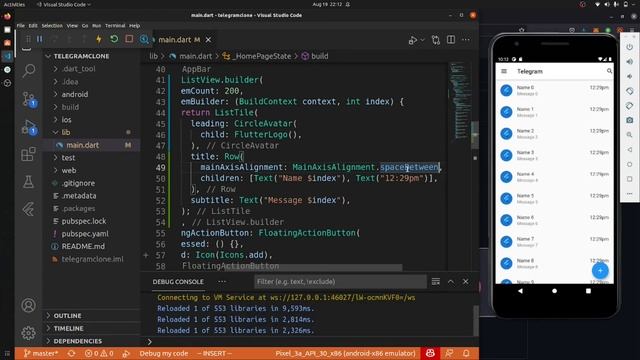Expand the web folder
Screen dimensions: 640x360
69,170
